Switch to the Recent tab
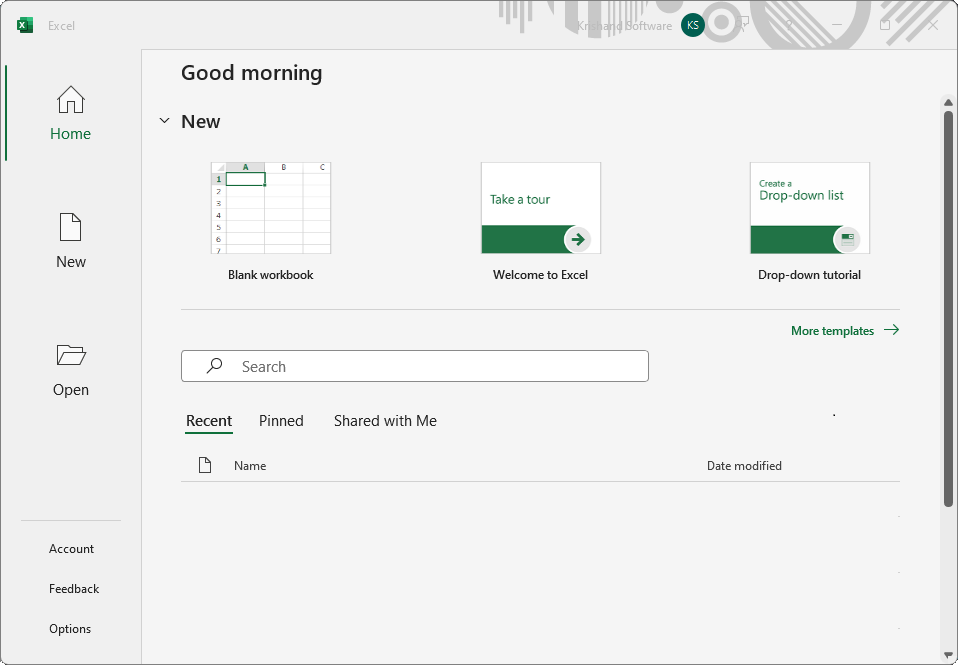 209,421
